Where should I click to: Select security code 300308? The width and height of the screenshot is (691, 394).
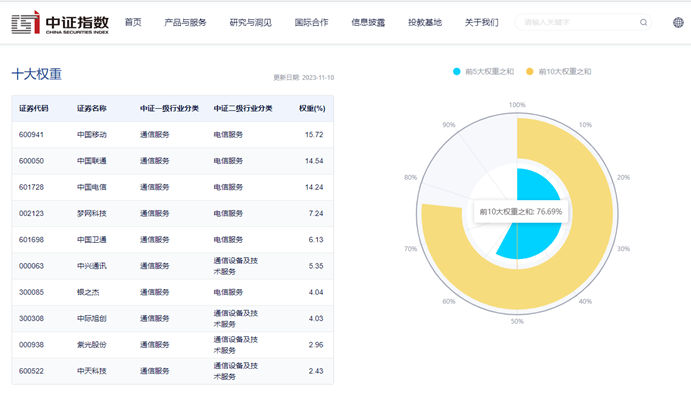coord(31,318)
